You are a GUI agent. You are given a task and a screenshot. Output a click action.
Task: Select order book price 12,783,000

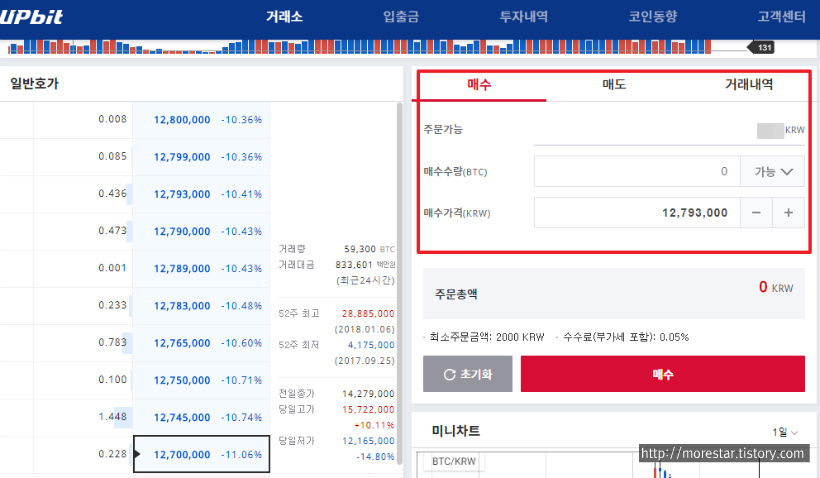182,305
